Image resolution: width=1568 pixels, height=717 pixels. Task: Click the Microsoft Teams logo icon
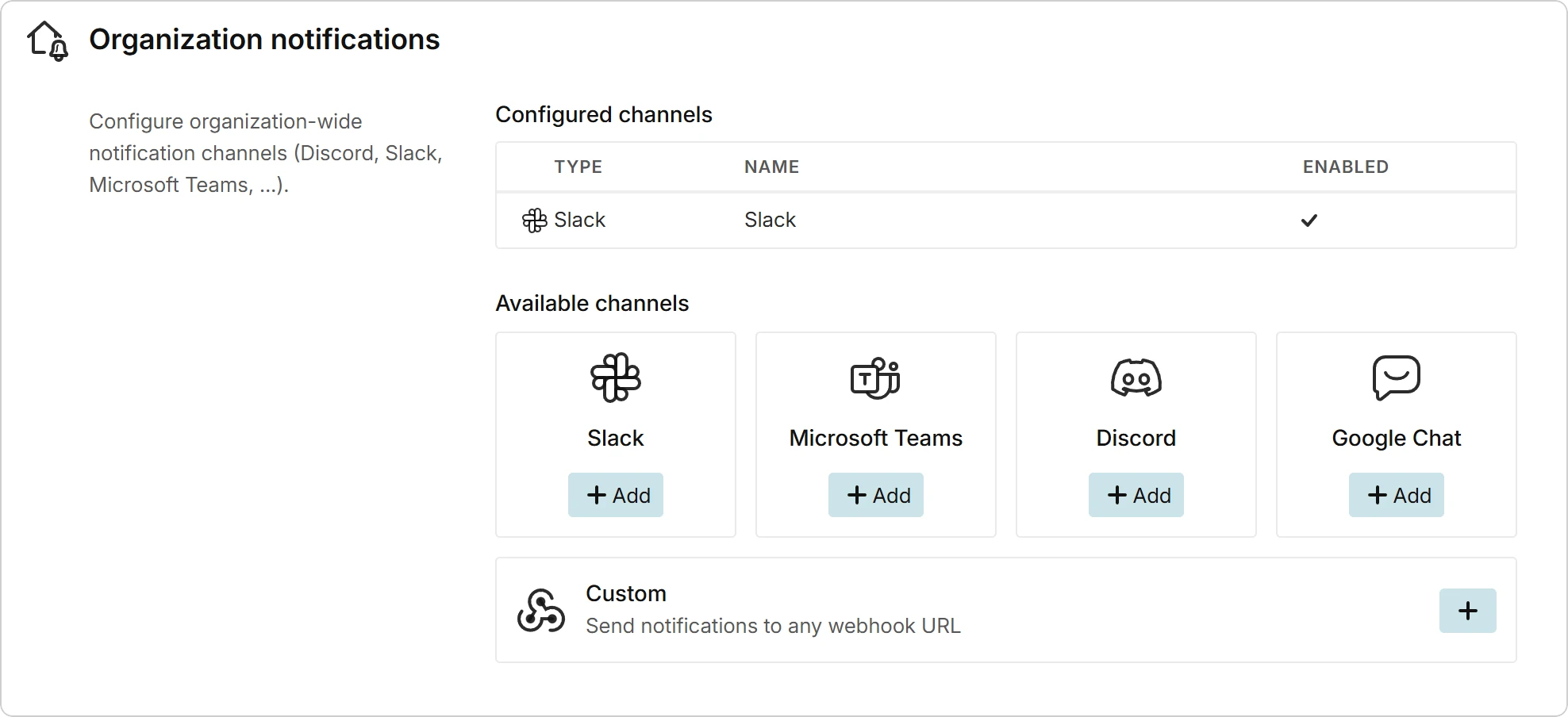point(875,378)
